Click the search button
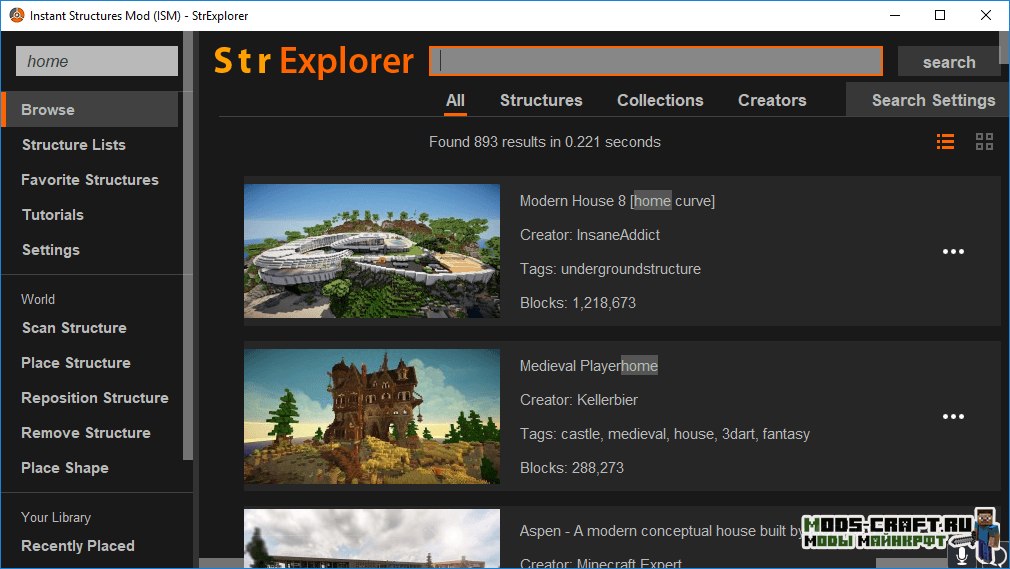 click(x=948, y=62)
